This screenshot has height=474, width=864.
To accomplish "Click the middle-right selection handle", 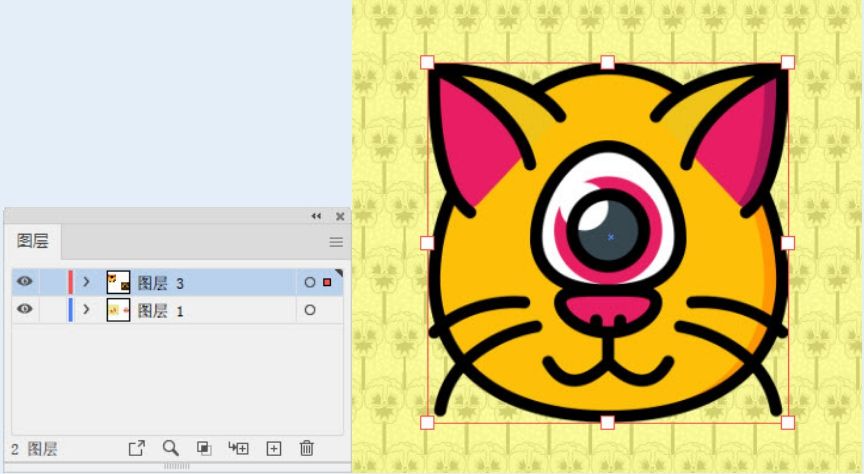I will (788, 243).
